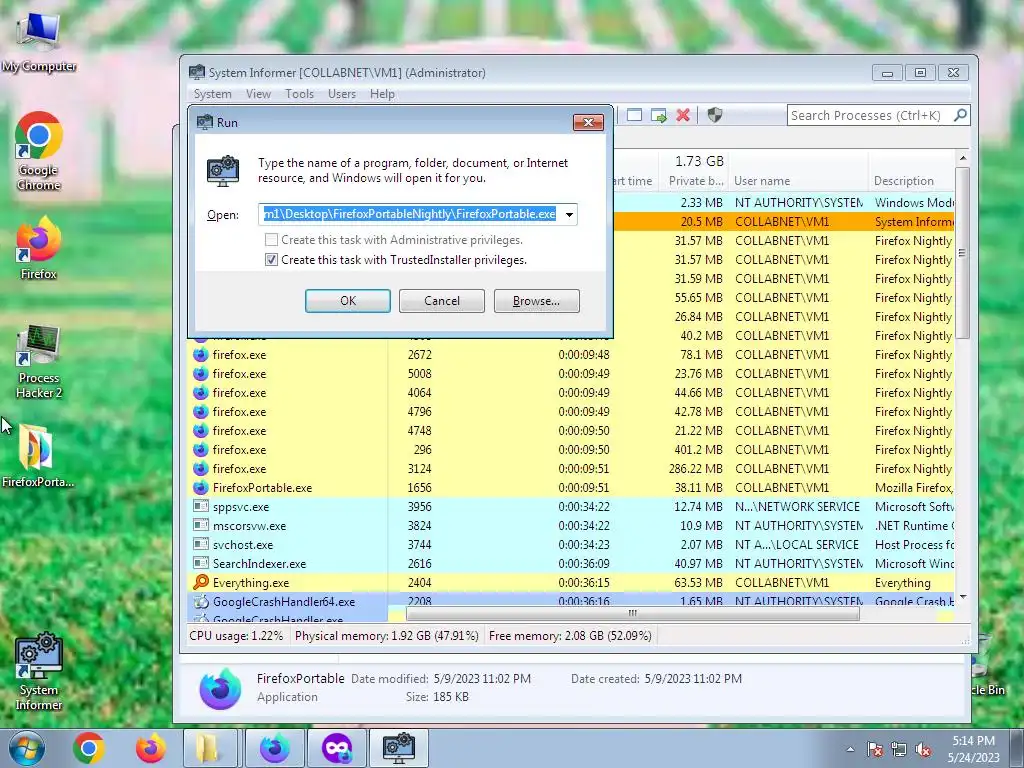Expand the Open combo box dropdown arrow
1024x768 pixels.
(x=569, y=214)
